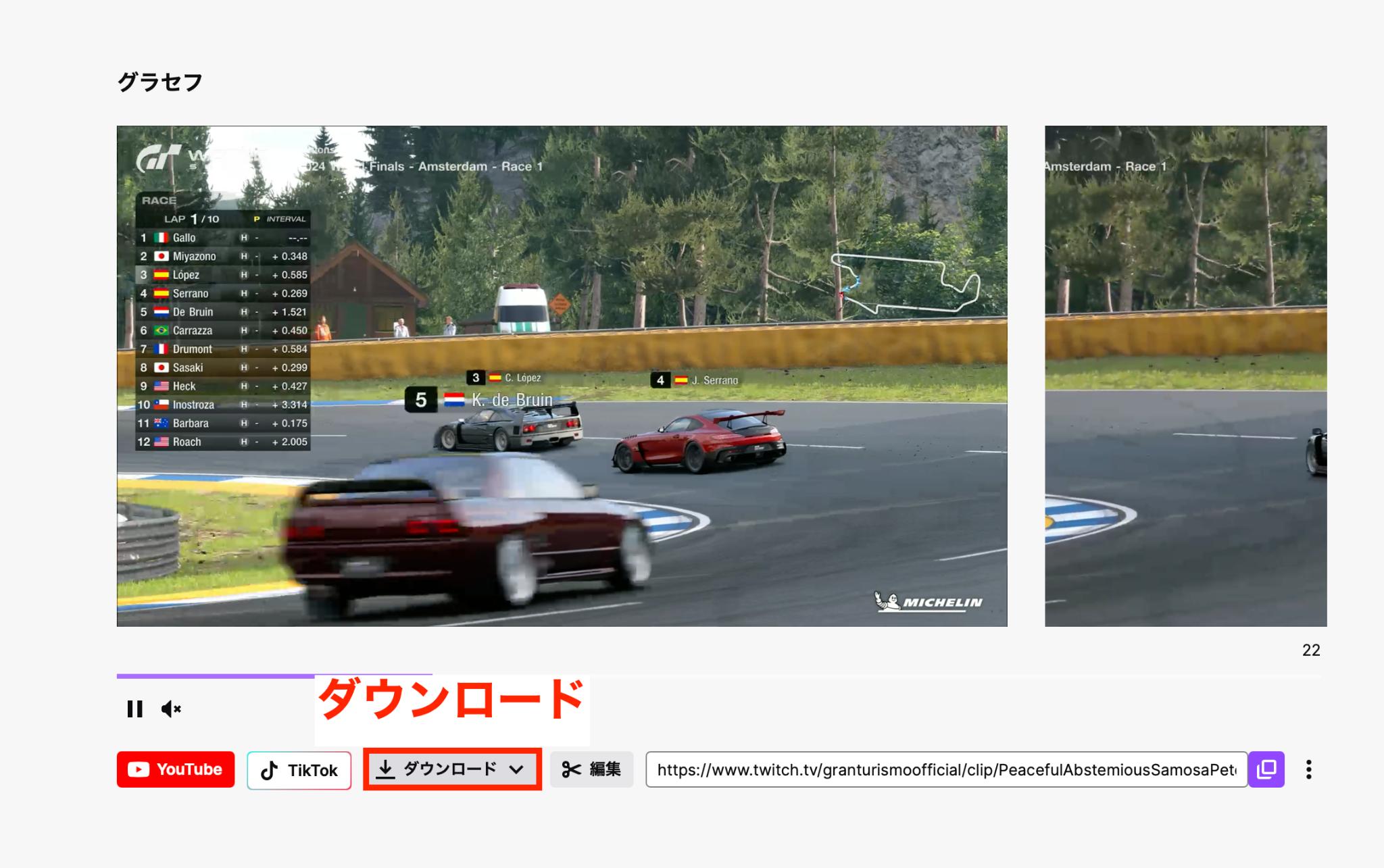Pause the clip playback
Image resolution: width=1384 pixels, height=868 pixels.
(x=134, y=709)
